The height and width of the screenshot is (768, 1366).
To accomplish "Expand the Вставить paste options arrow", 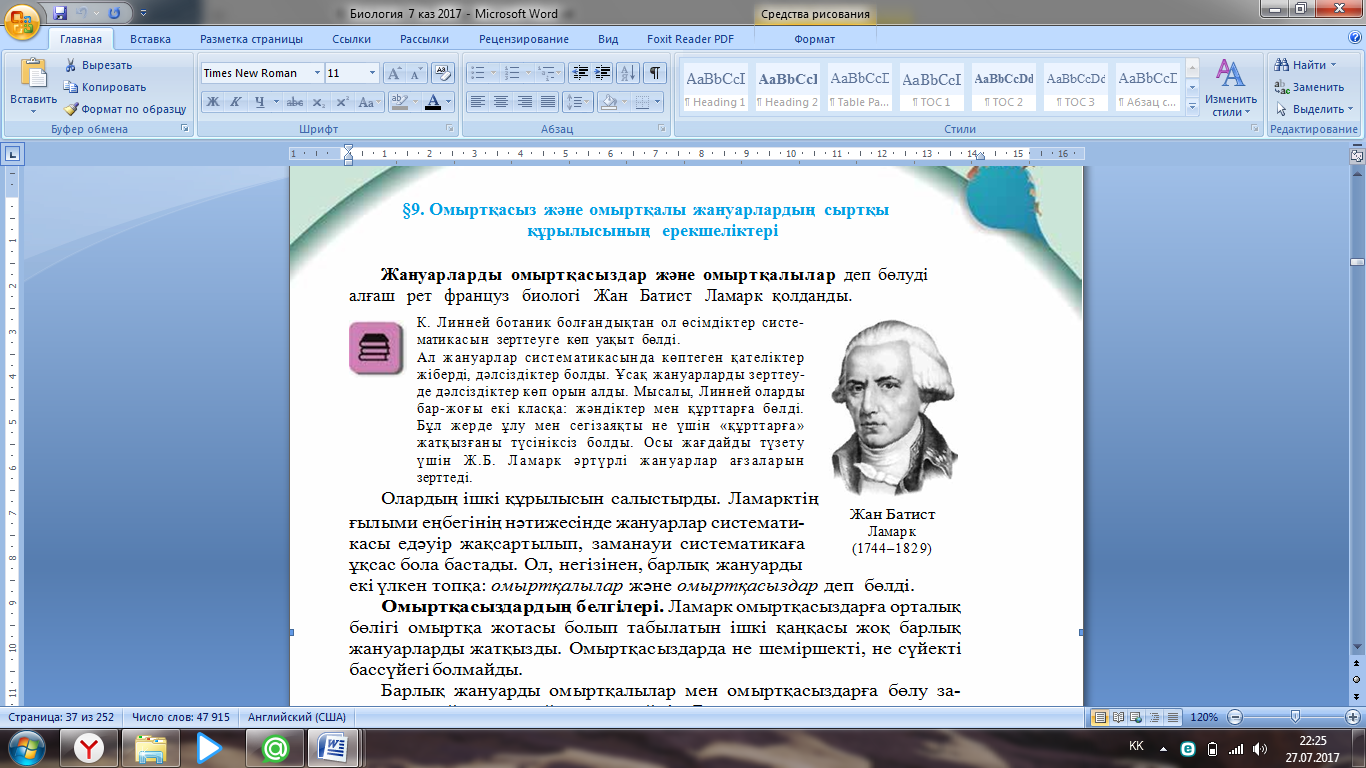I will [x=33, y=113].
